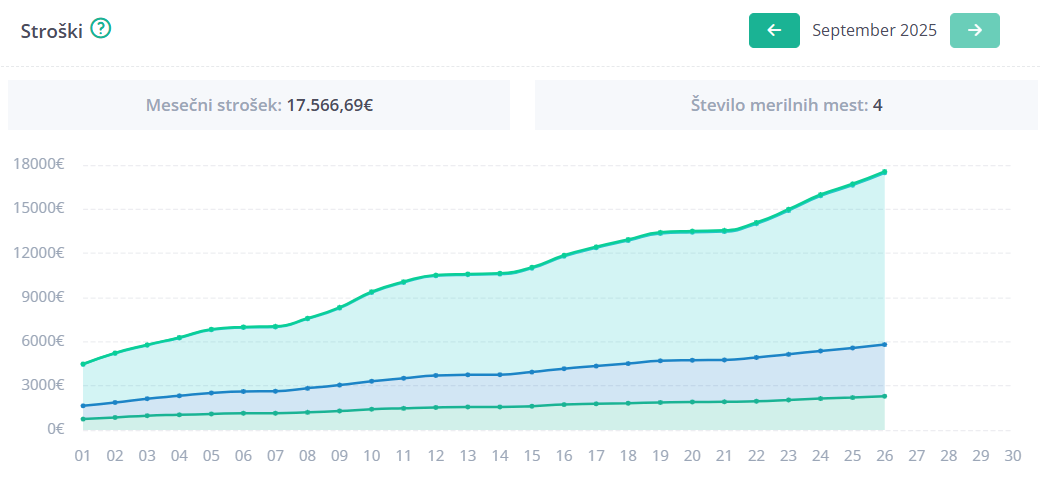
Task: Click the blue line data point on day 26
Action: tap(884, 344)
